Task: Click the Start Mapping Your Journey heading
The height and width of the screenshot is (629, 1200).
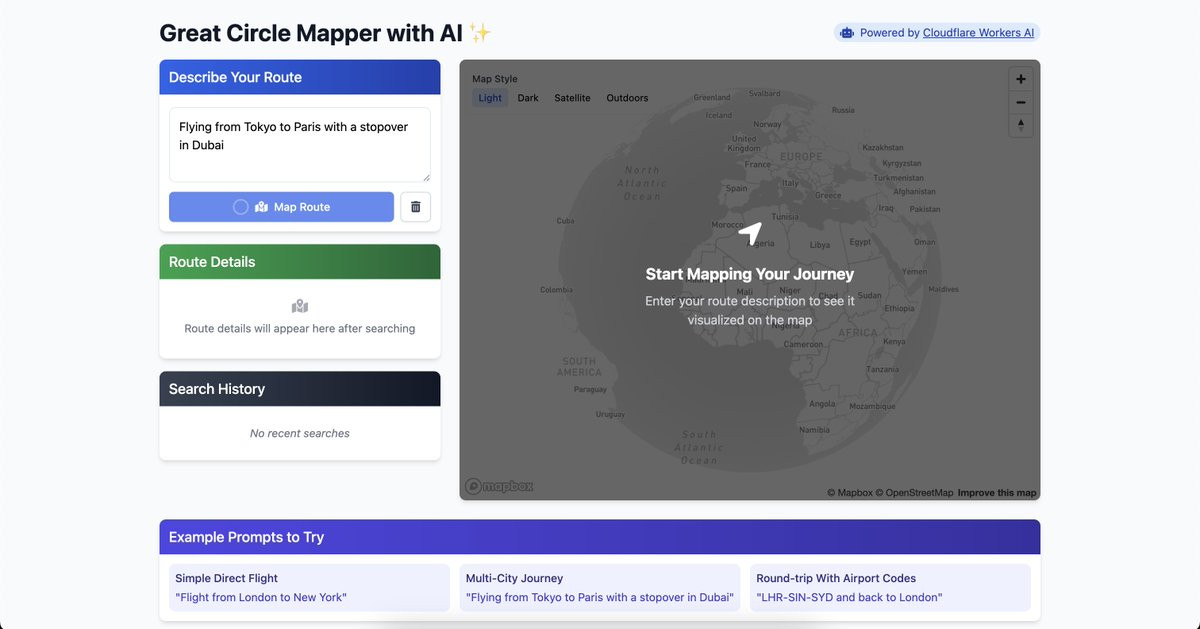Action: 750,274
